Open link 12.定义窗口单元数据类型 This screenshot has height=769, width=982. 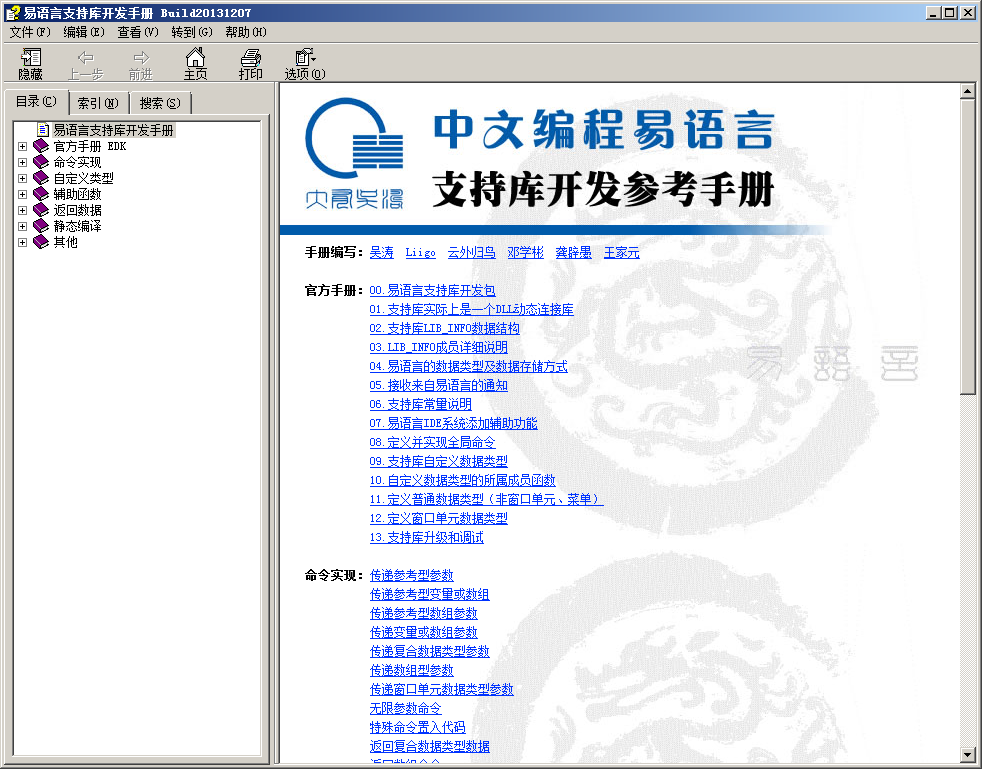click(x=438, y=518)
